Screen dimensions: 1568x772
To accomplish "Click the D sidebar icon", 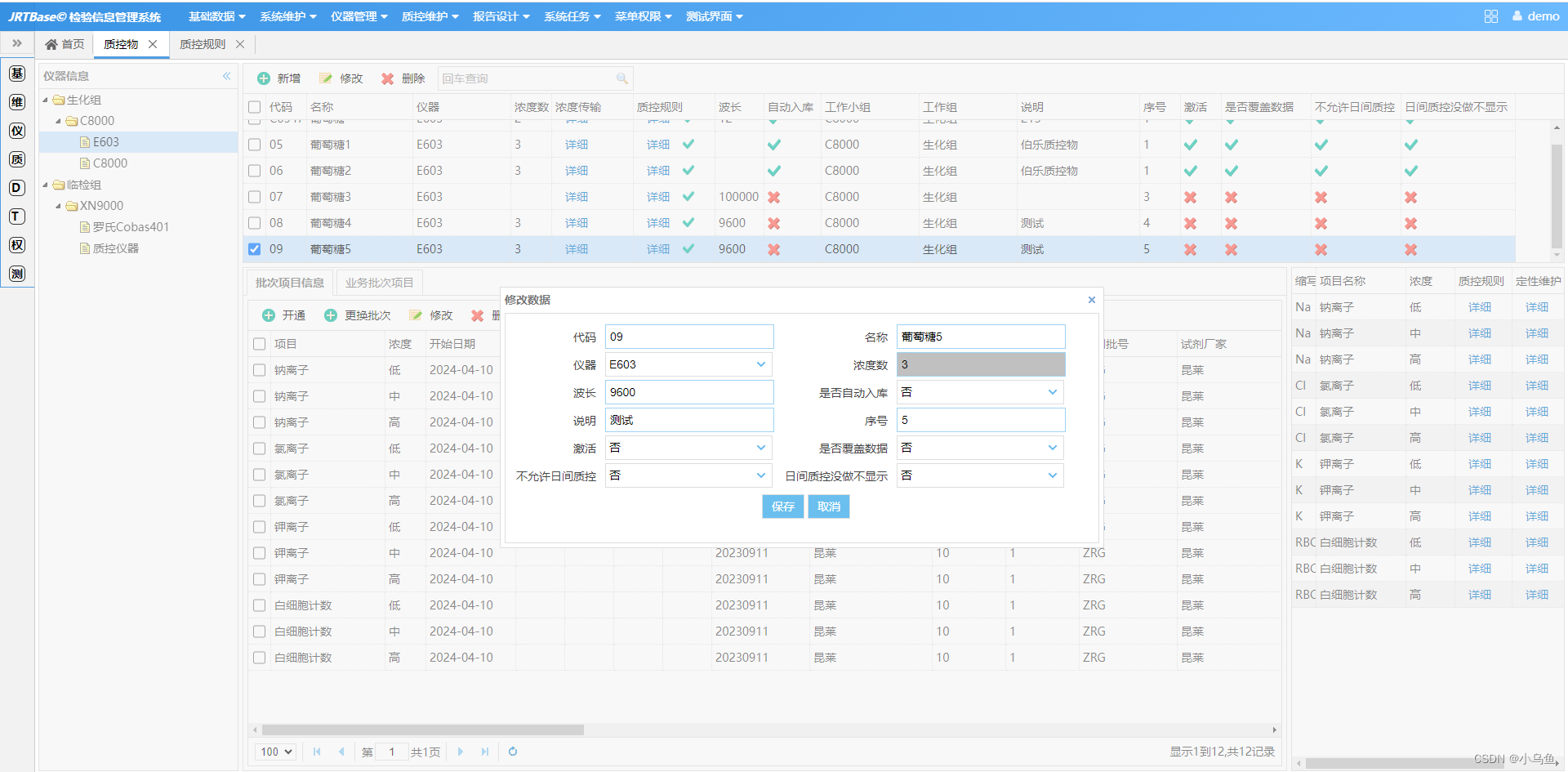I will 17,188.
